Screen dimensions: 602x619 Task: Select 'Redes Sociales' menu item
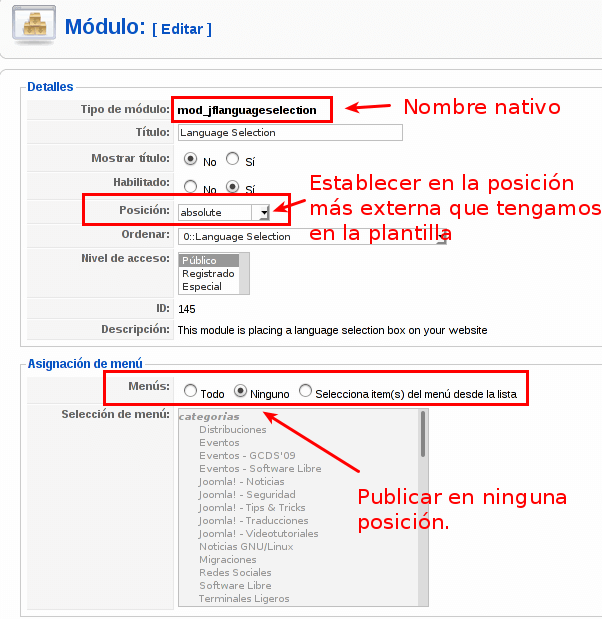coord(235,573)
